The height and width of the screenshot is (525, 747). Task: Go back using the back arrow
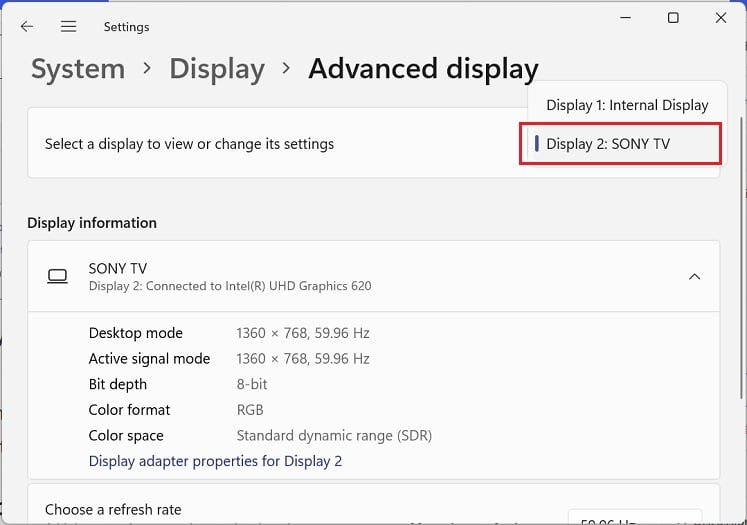pyautogui.click(x=27, y=27)
